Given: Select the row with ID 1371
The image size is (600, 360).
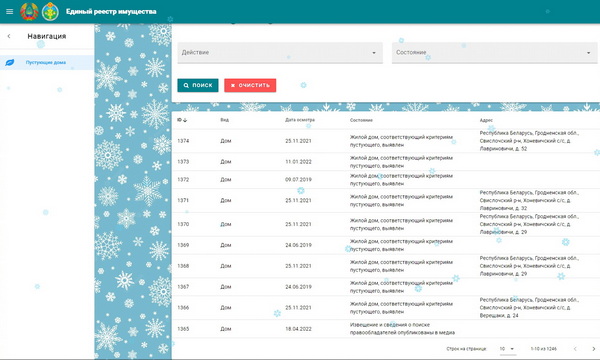Looking at the screenshot, I should (x=386, y=200).
